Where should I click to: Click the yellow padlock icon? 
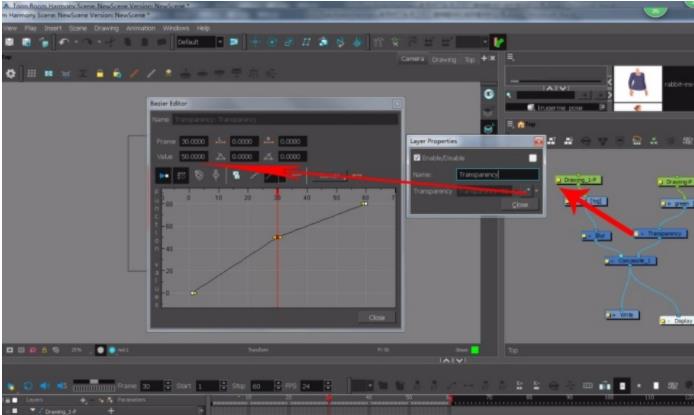(100, 74)
